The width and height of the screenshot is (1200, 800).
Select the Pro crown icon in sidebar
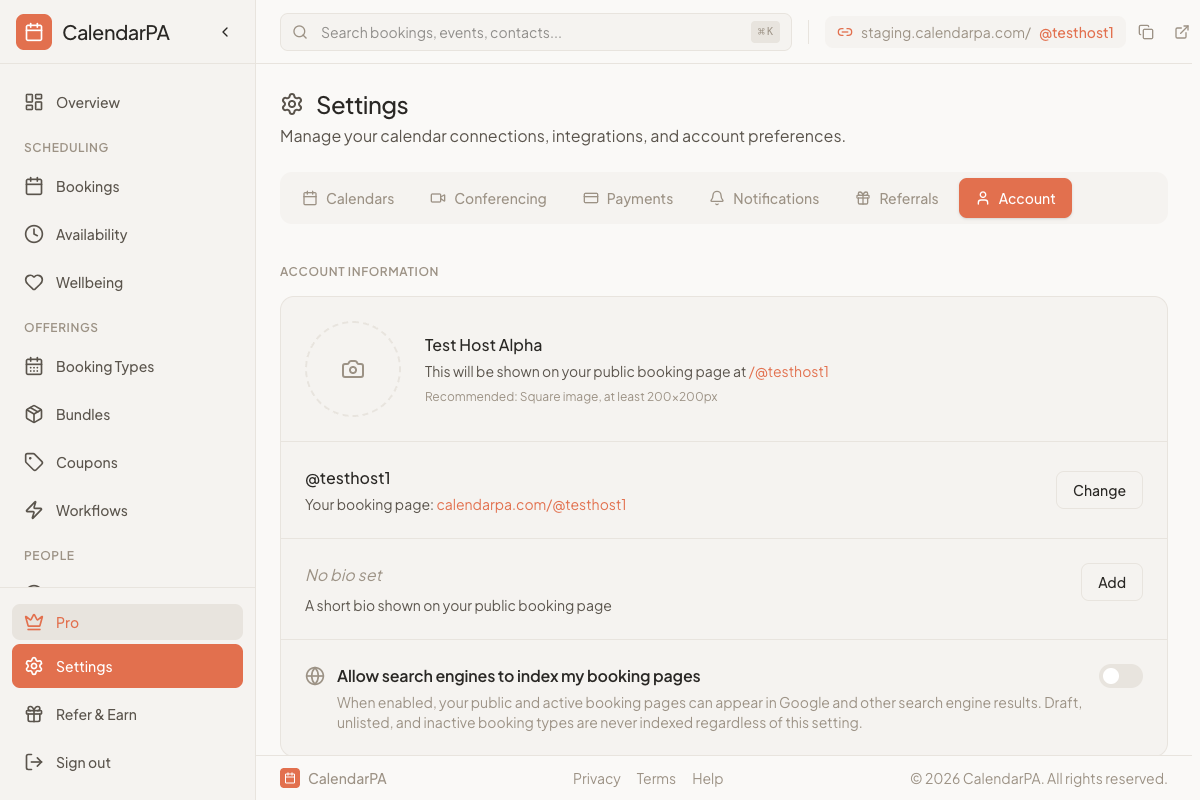[x=35, y=622]
